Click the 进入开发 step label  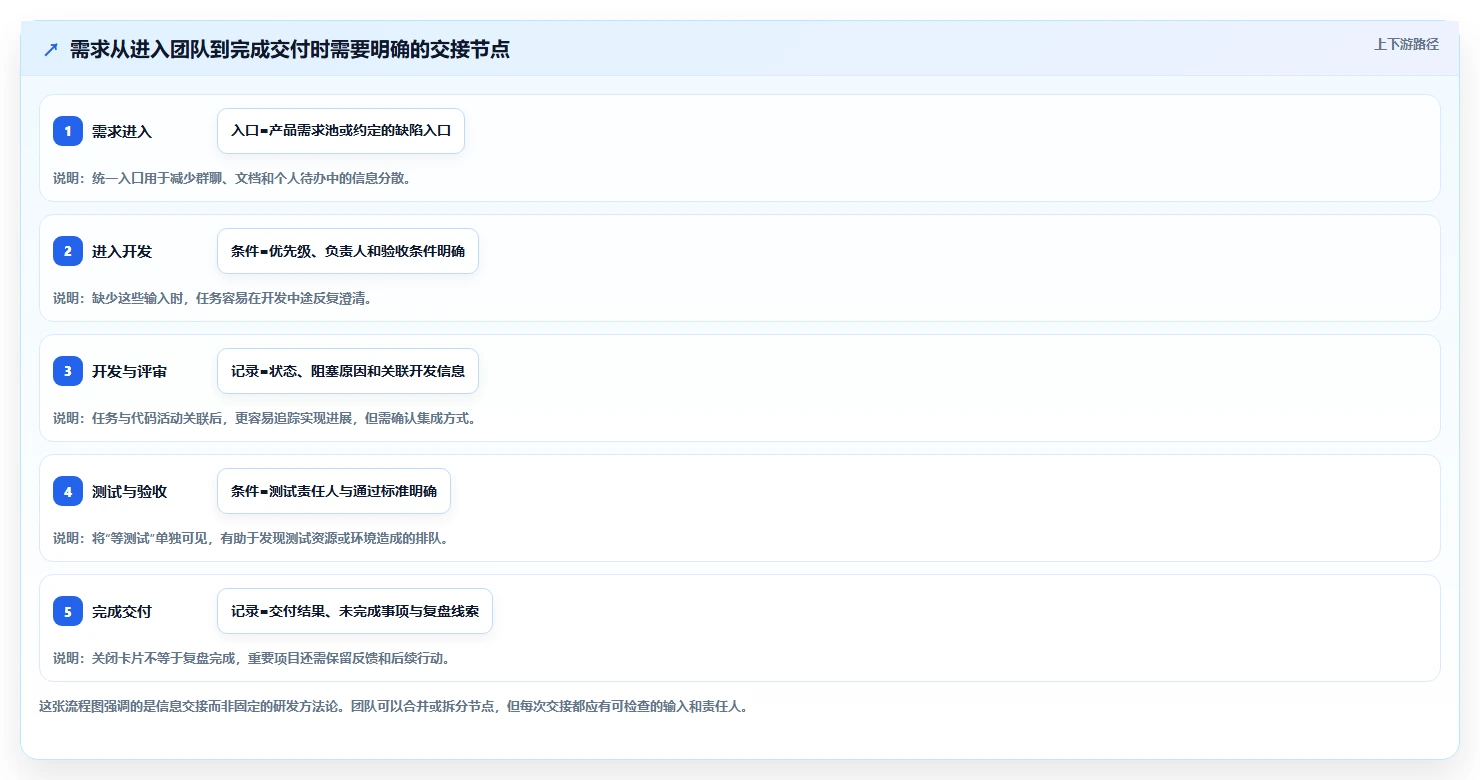(122, 251)
